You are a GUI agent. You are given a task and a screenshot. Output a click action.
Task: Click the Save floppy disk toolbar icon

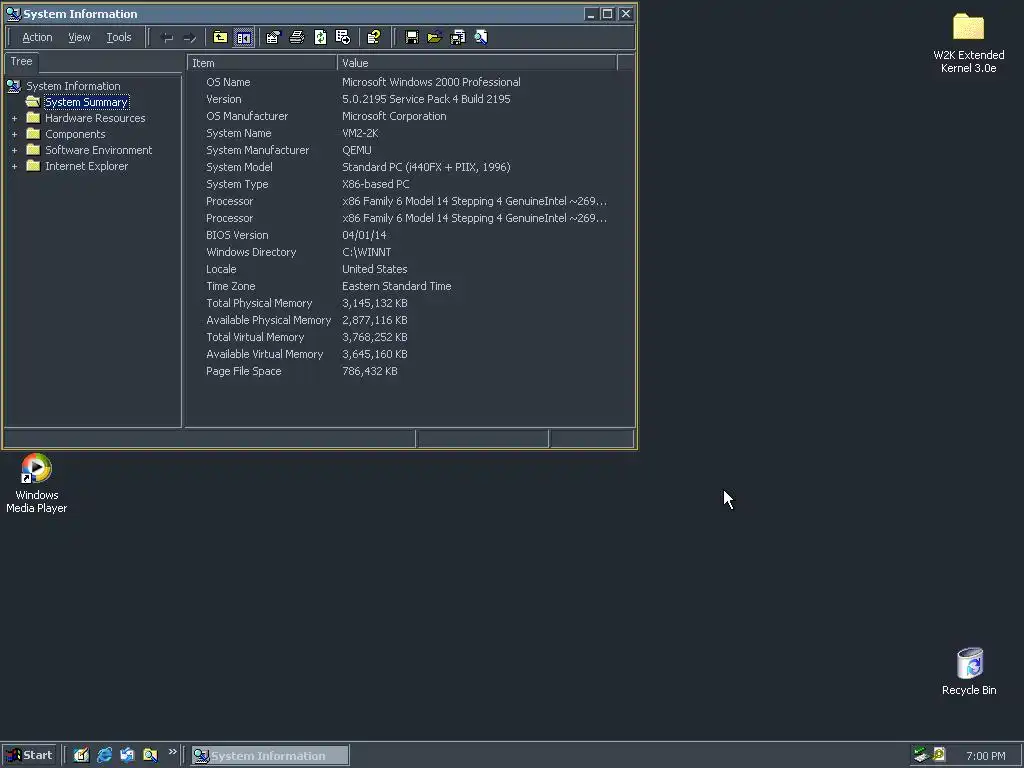(411, 37)
